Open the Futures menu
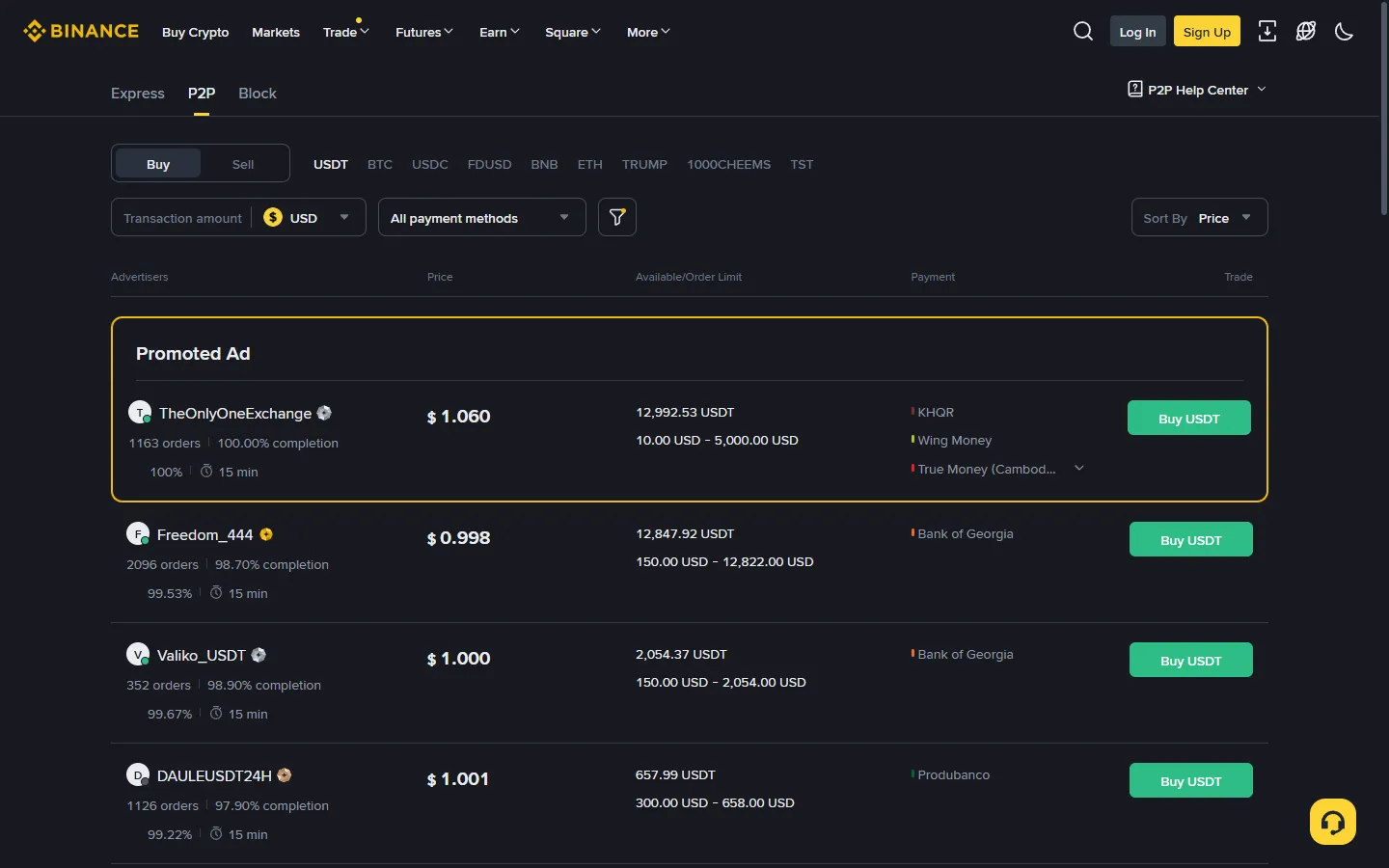This screenshot has height=868, width=1389. 423,32
